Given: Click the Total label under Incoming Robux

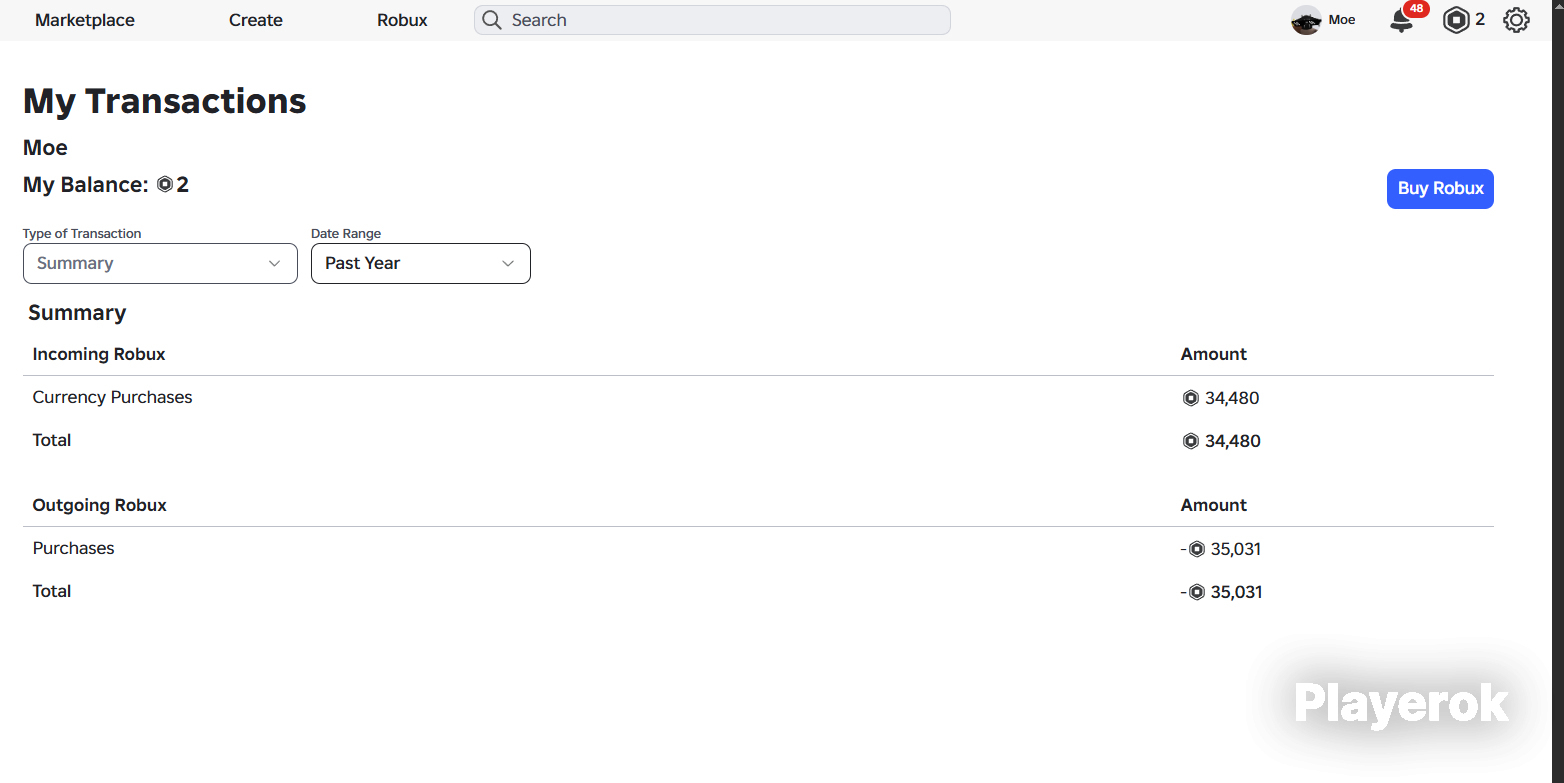Looking at the screenshot, I should tap(52, 440).
